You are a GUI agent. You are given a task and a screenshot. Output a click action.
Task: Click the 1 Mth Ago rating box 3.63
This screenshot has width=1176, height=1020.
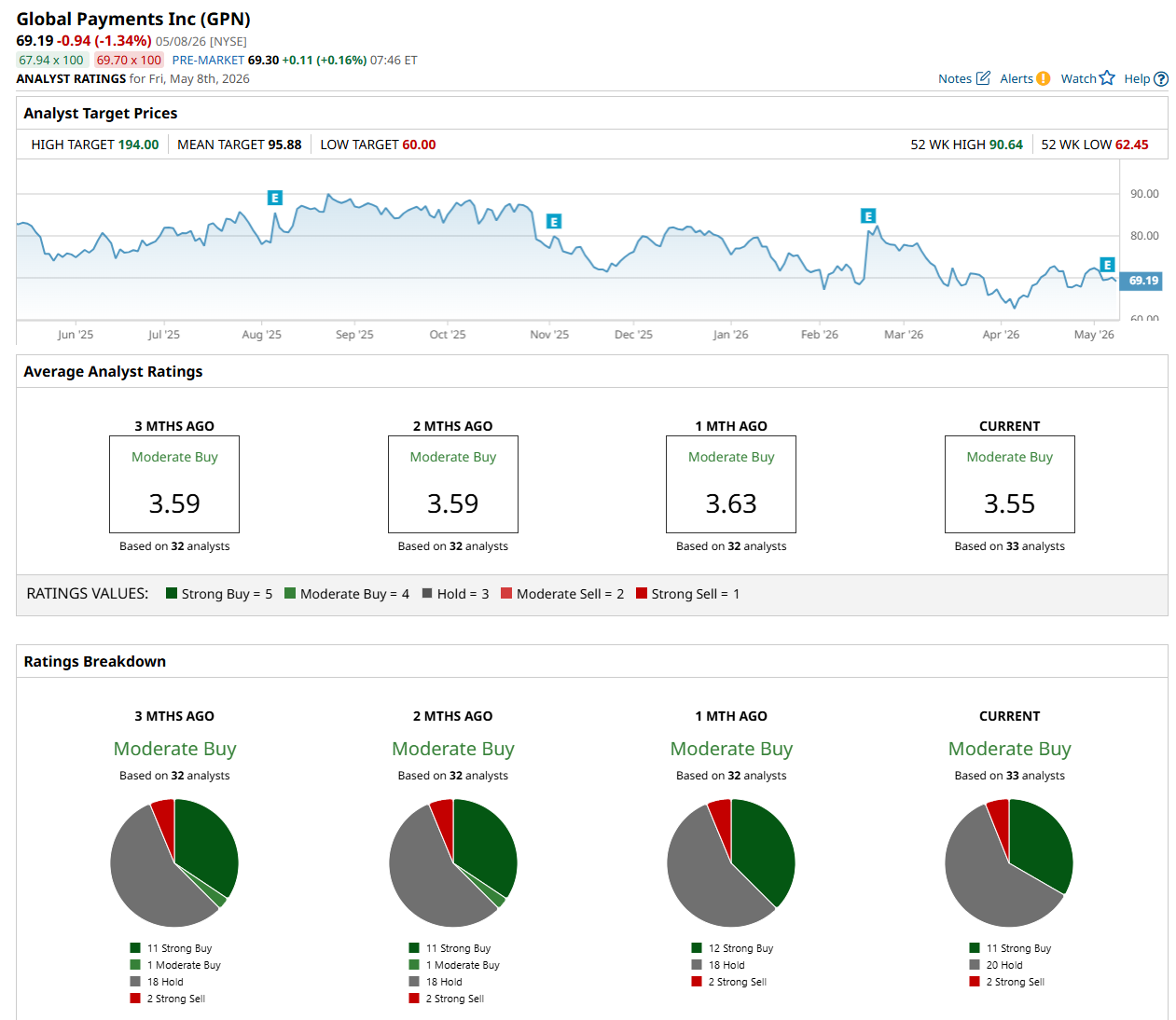tap(731, 484)
